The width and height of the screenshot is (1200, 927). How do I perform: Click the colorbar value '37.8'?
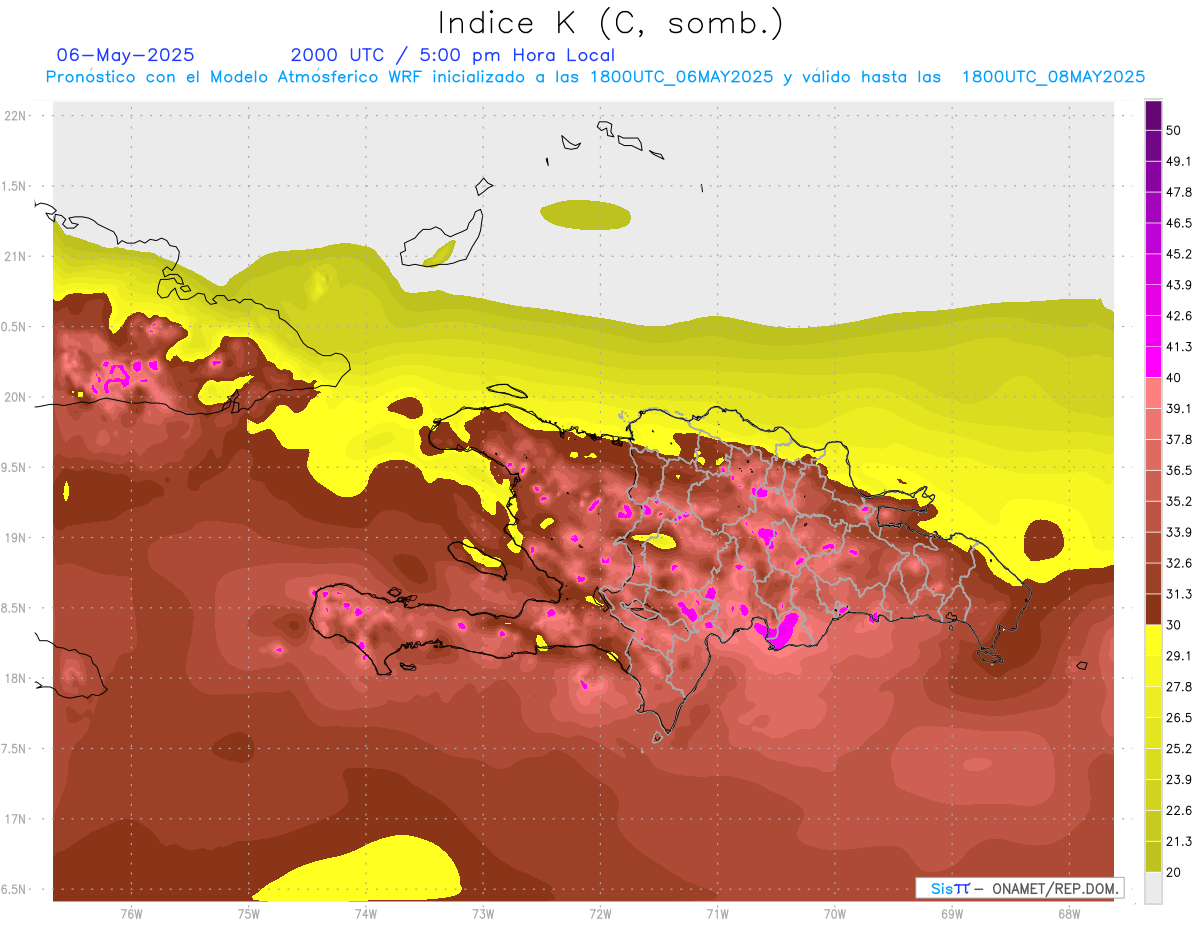click(x=1178, y=439)
